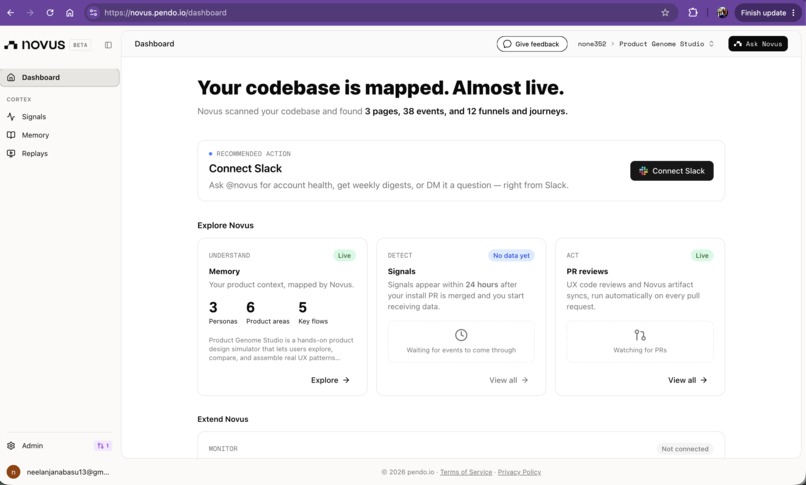Click the Replays screen icon
This screenshot has height=485, width=806.
coord(11,154)
